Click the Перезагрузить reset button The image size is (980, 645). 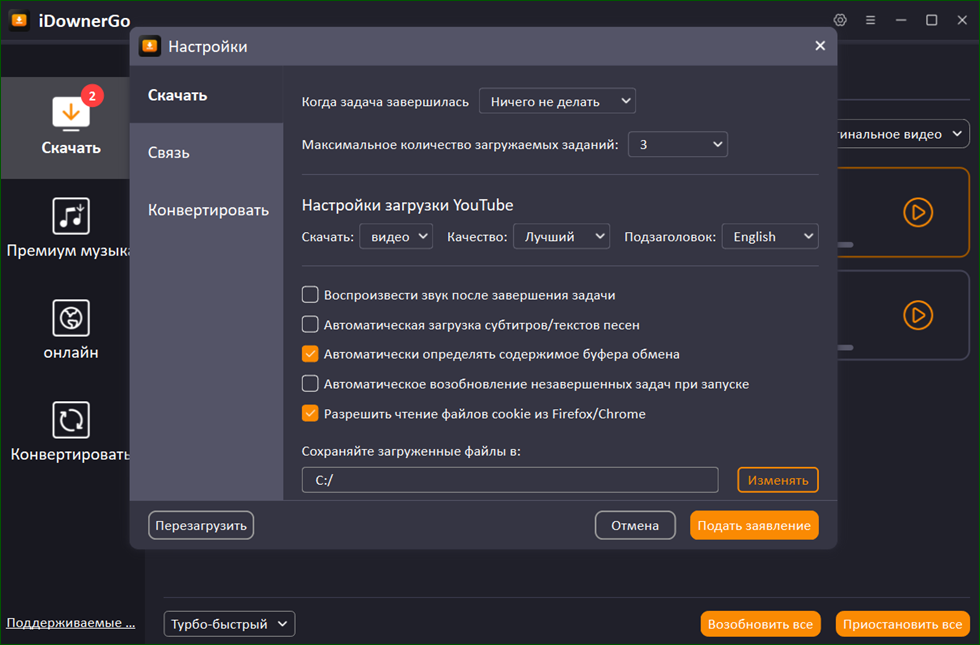tap(201, 526)
